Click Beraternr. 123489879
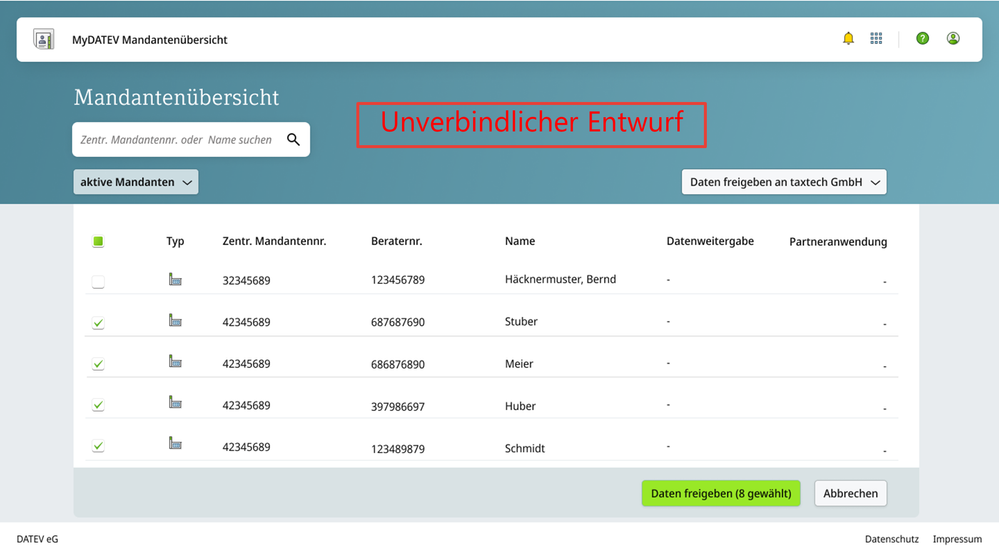The image size is (999, 555). (398, 449)
